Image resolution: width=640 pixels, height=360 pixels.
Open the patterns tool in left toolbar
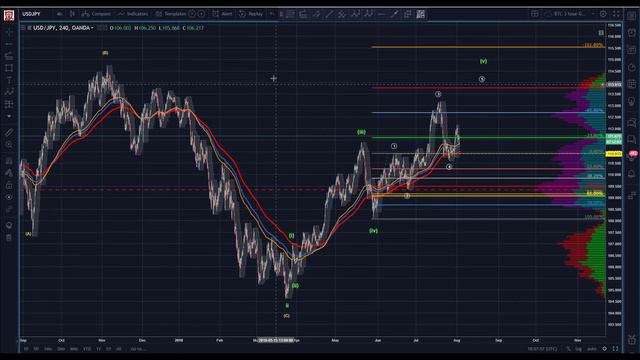pyautogui.click(x=9, y=92)
